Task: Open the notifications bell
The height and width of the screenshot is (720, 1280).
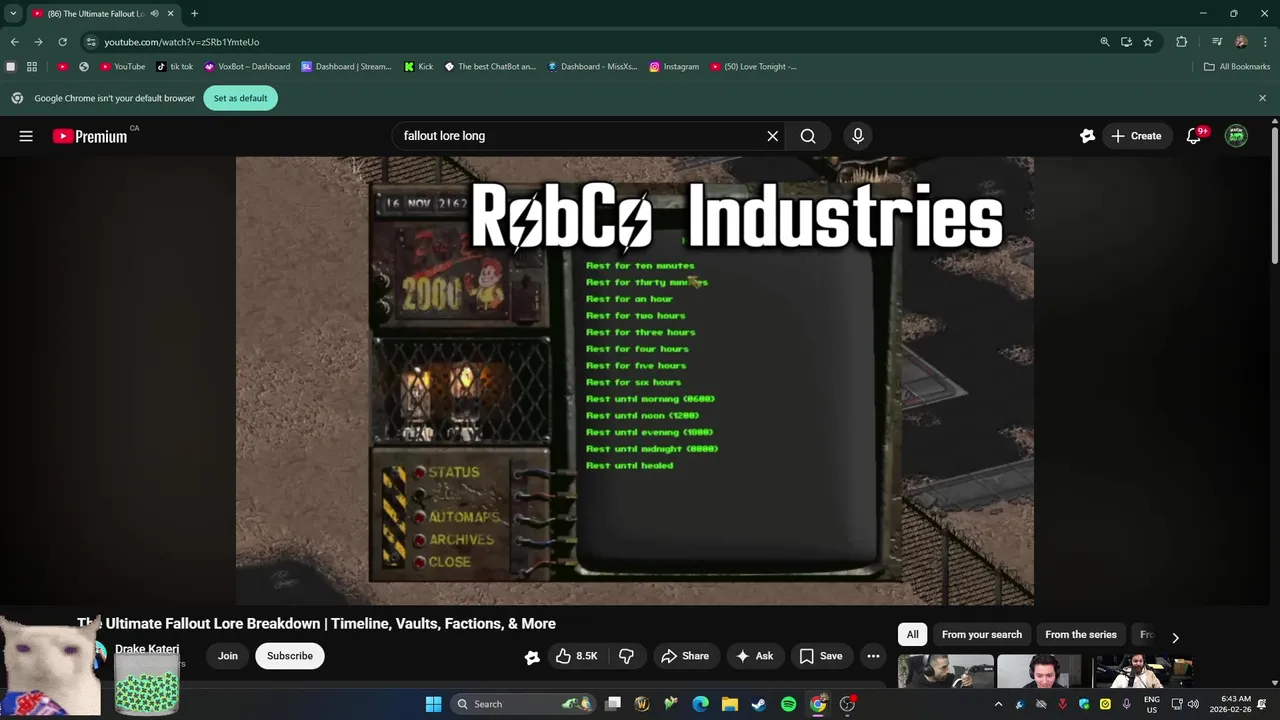Action: 1194,136
